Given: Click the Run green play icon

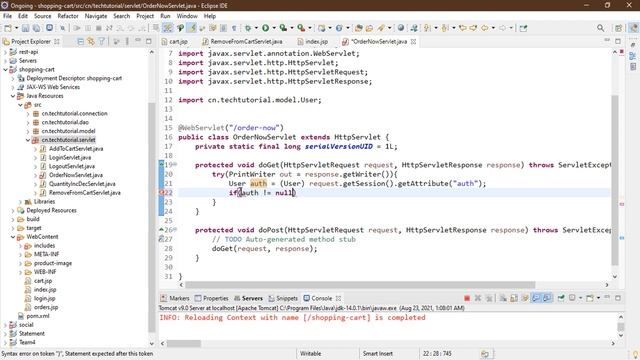Looking at the screenshot, I should coord(265,28).
